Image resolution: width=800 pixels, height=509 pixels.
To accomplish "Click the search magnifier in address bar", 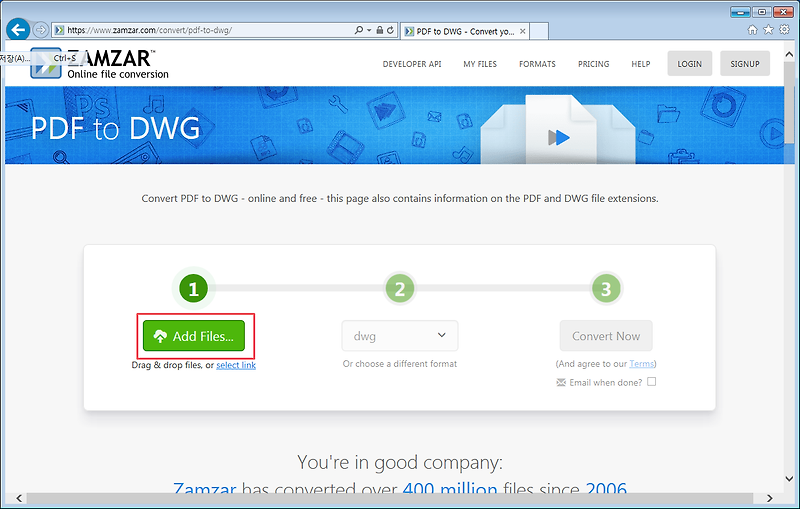I will tap(359, 30).
